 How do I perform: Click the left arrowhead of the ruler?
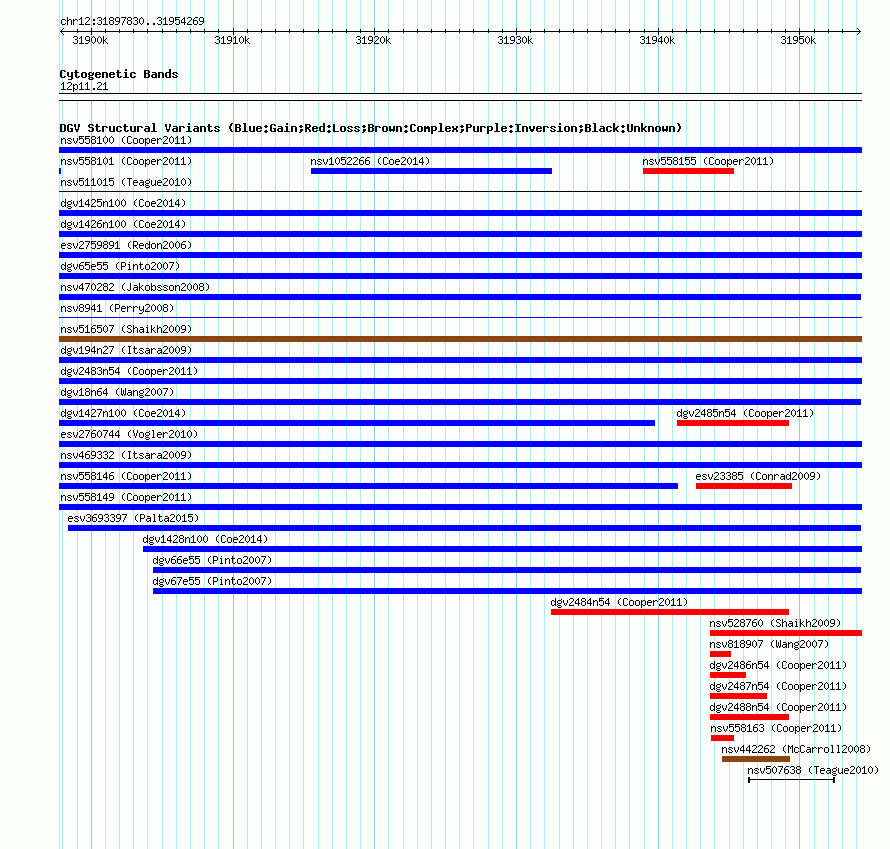(62, 31)
